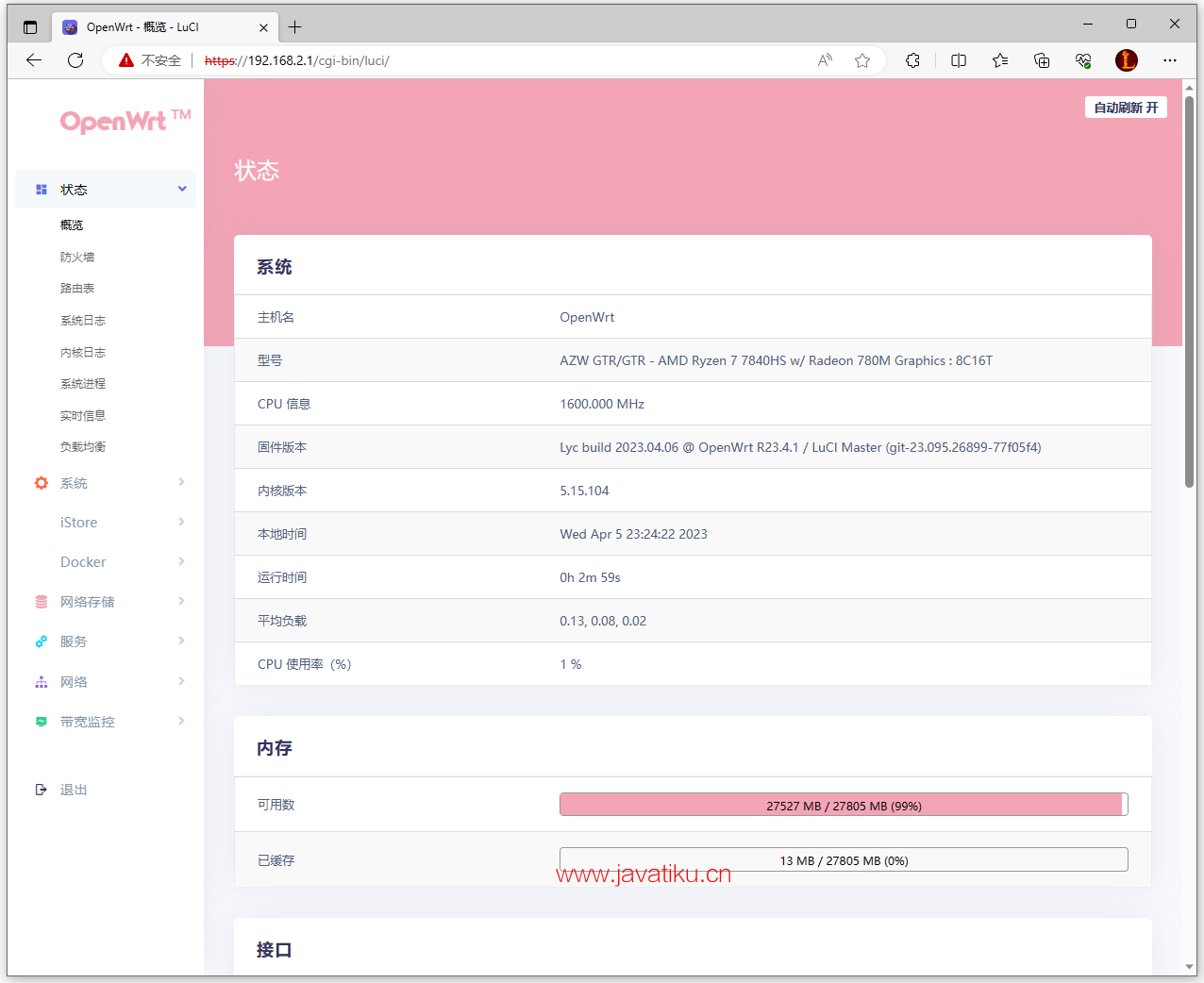Click uptime value 0h 2m 59s
This screenshot has height=983, width=1204.
[x=590, y=577]
